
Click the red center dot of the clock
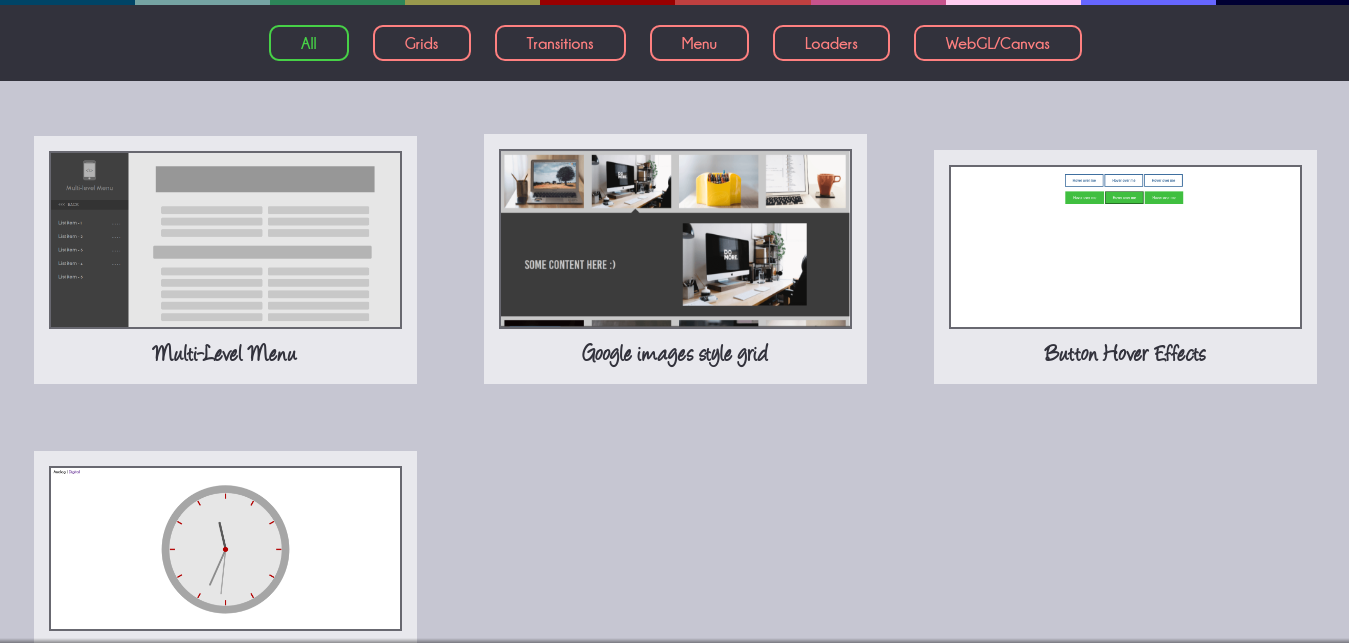pyautogui.click(x=225, y=549)
